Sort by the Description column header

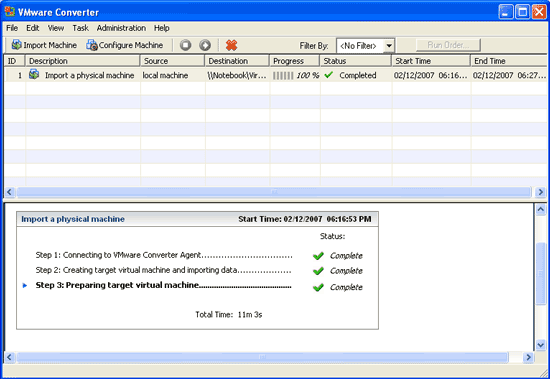click(82, 61)
